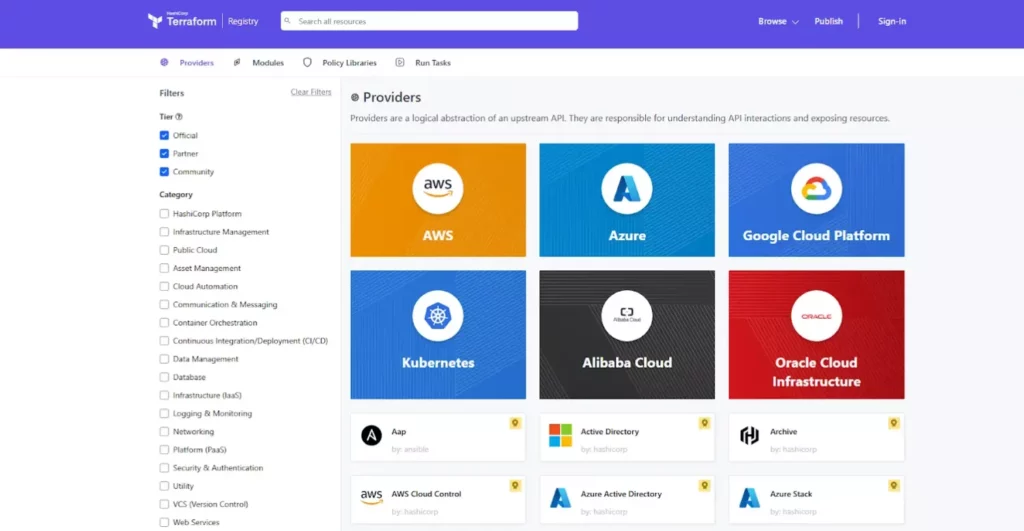Click the help icon next to Tier
Viewport: 1024px width, 531px height.
[179, 117]
